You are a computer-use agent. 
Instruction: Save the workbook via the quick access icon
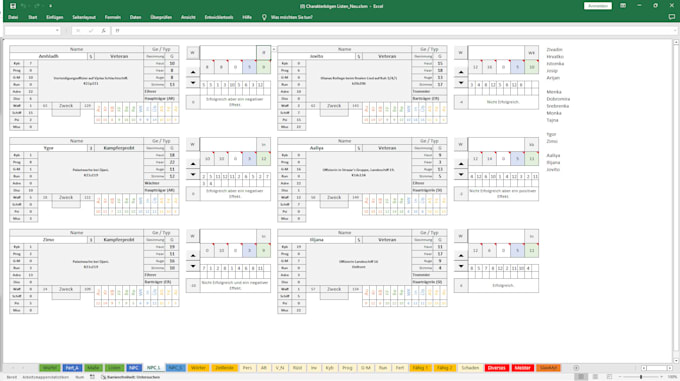pyautogui.click(x=13, y=6)
